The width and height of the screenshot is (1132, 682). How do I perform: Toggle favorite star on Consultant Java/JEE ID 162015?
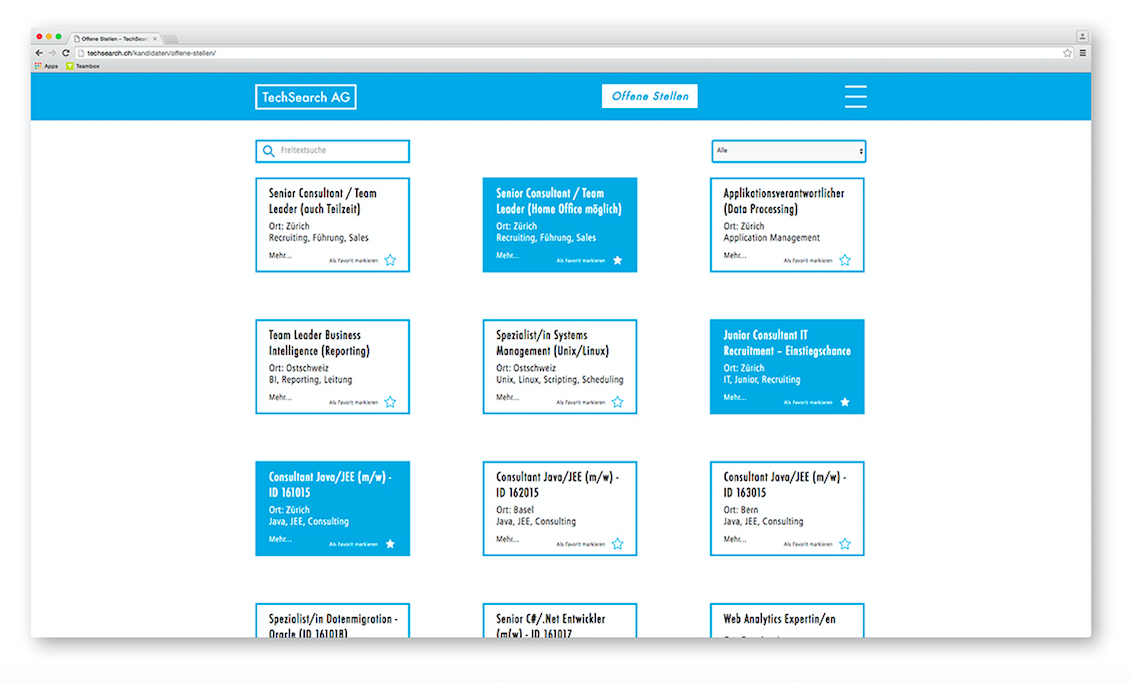tap(617, 544)
